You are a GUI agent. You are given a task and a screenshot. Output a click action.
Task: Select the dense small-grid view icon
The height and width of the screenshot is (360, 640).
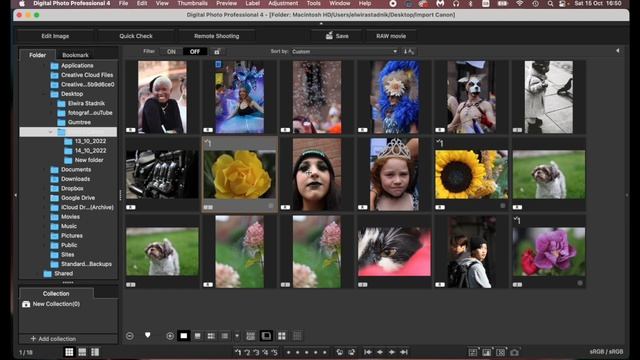(297, 336)
